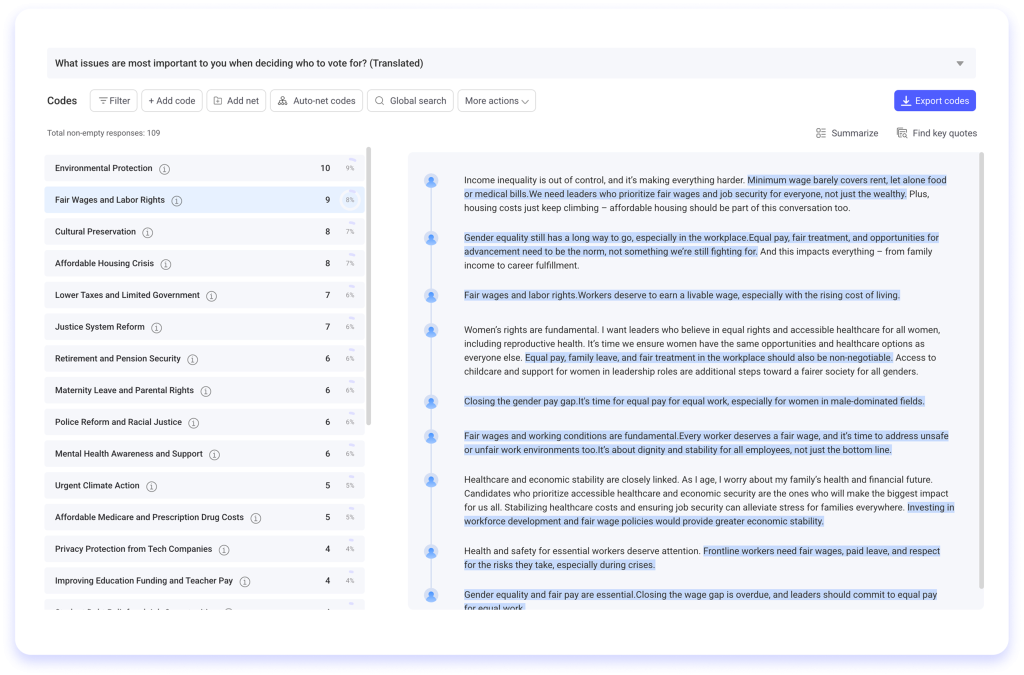1024x675 pixels.
Task: Click the Add code button
Action: [172, 101]
